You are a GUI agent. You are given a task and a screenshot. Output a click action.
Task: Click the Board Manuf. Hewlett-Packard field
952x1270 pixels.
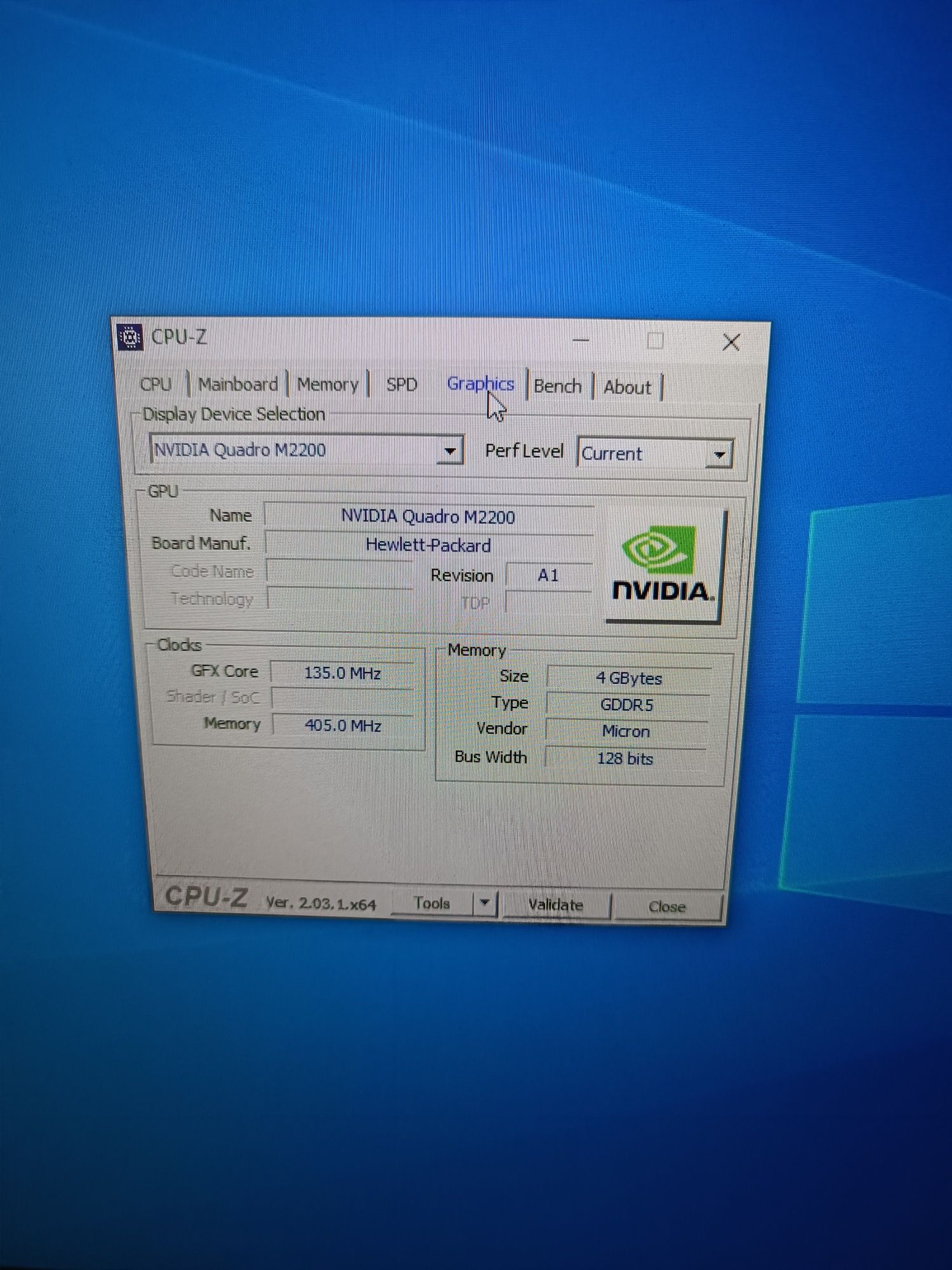[428, 545]
